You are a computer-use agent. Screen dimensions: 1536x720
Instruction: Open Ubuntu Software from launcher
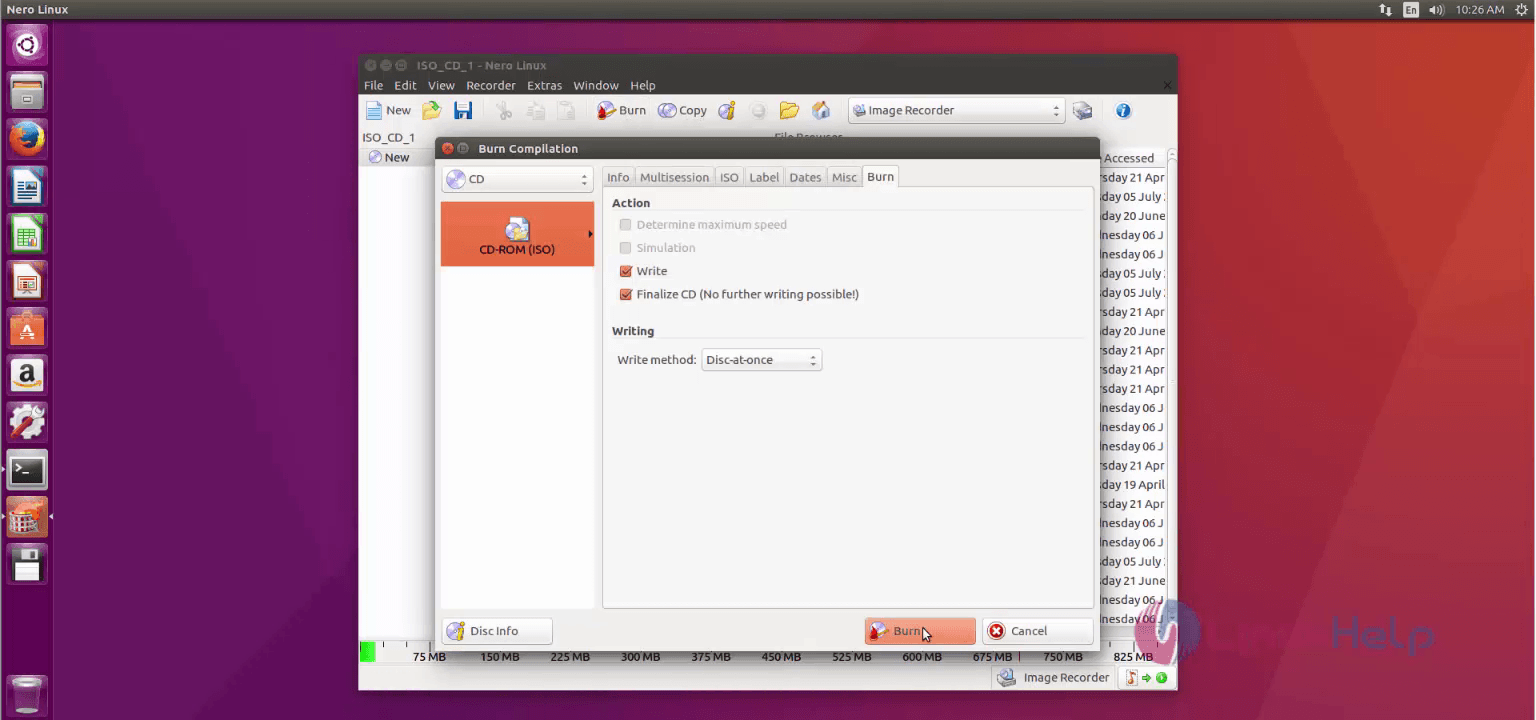coord(27,327)
